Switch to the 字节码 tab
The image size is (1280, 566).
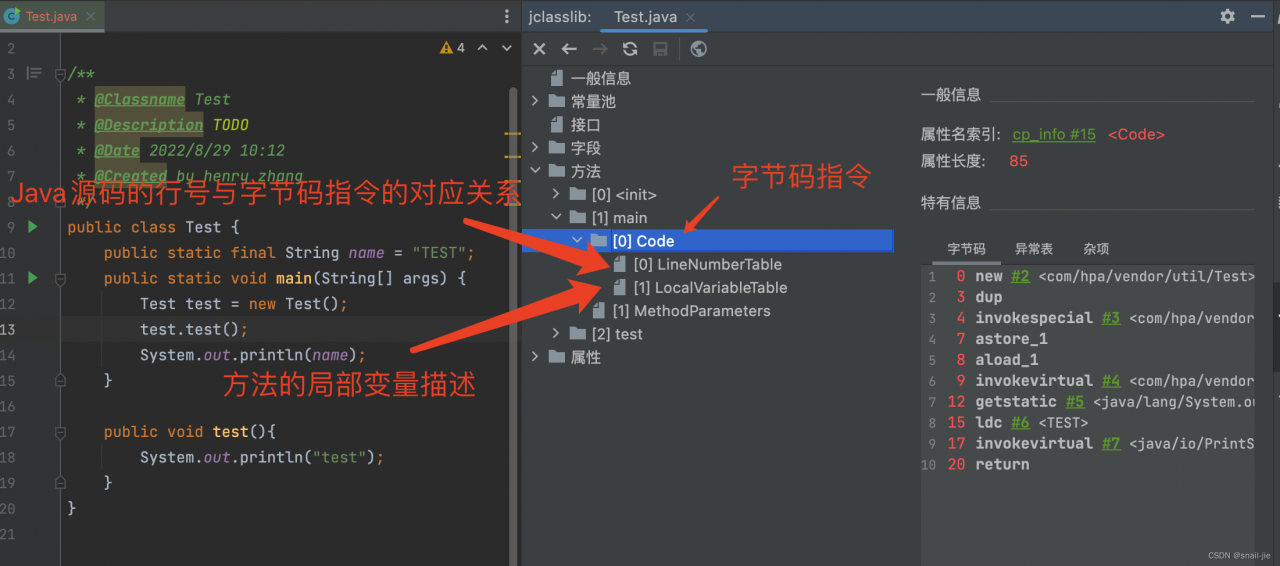coord(966,249)
